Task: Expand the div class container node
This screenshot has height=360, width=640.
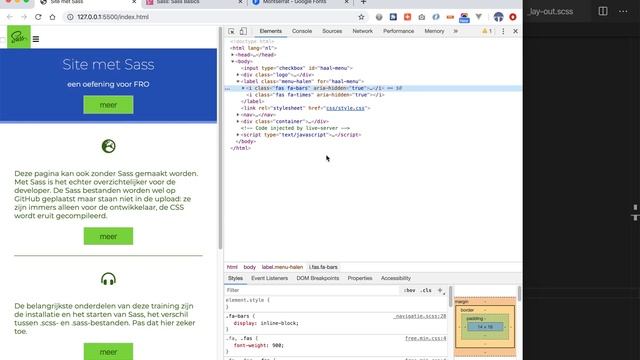Action: coord(238,122)
